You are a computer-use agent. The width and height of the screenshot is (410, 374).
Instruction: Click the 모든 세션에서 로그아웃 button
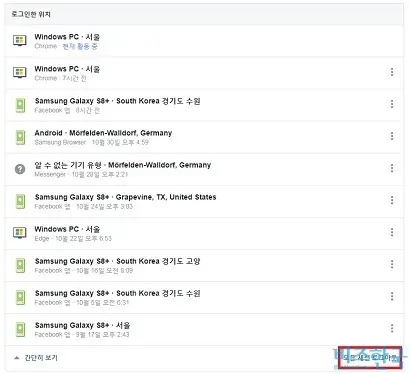[x=370, y=358]
